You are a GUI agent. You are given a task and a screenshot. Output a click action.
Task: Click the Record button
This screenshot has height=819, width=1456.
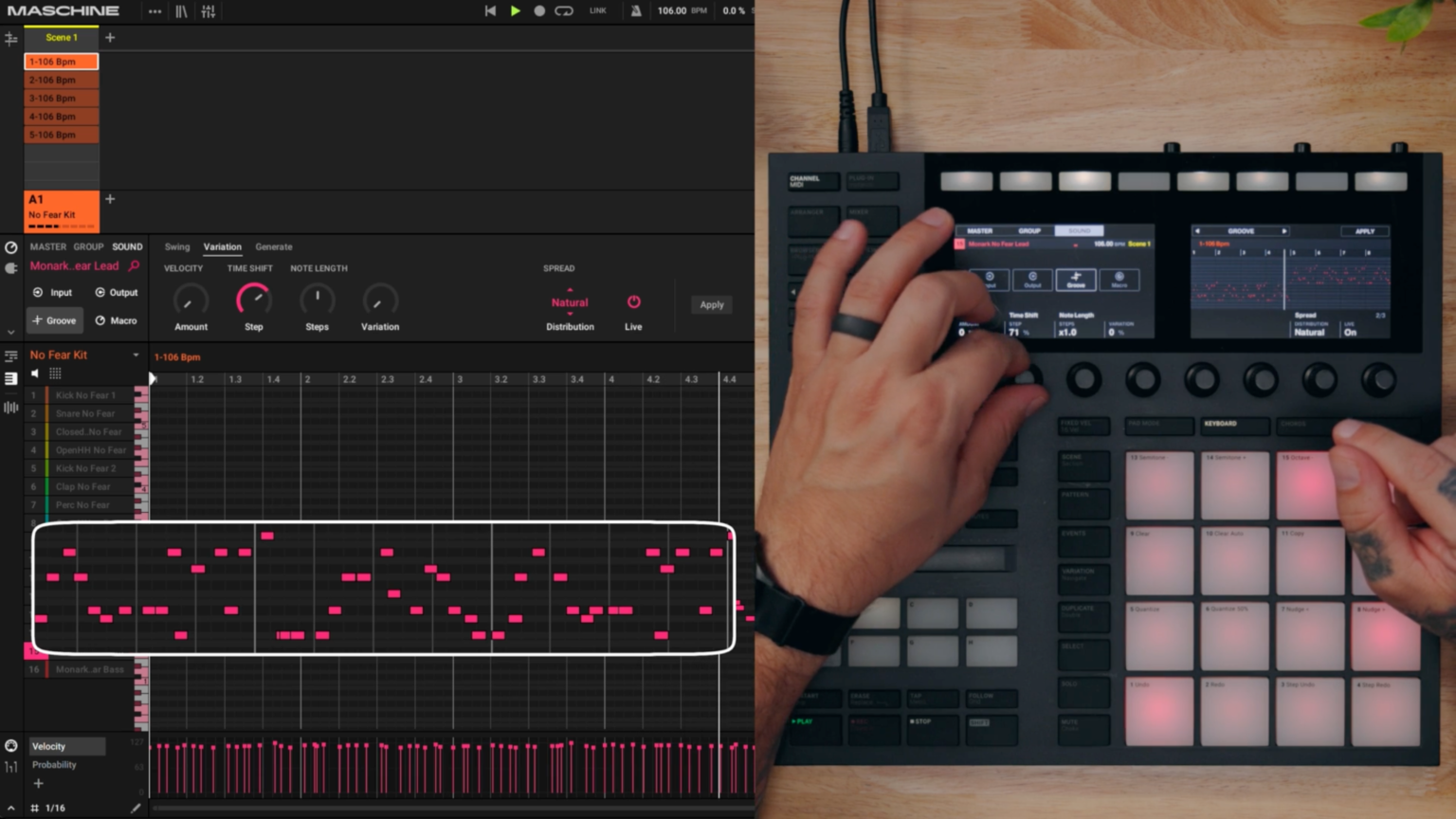539,11
